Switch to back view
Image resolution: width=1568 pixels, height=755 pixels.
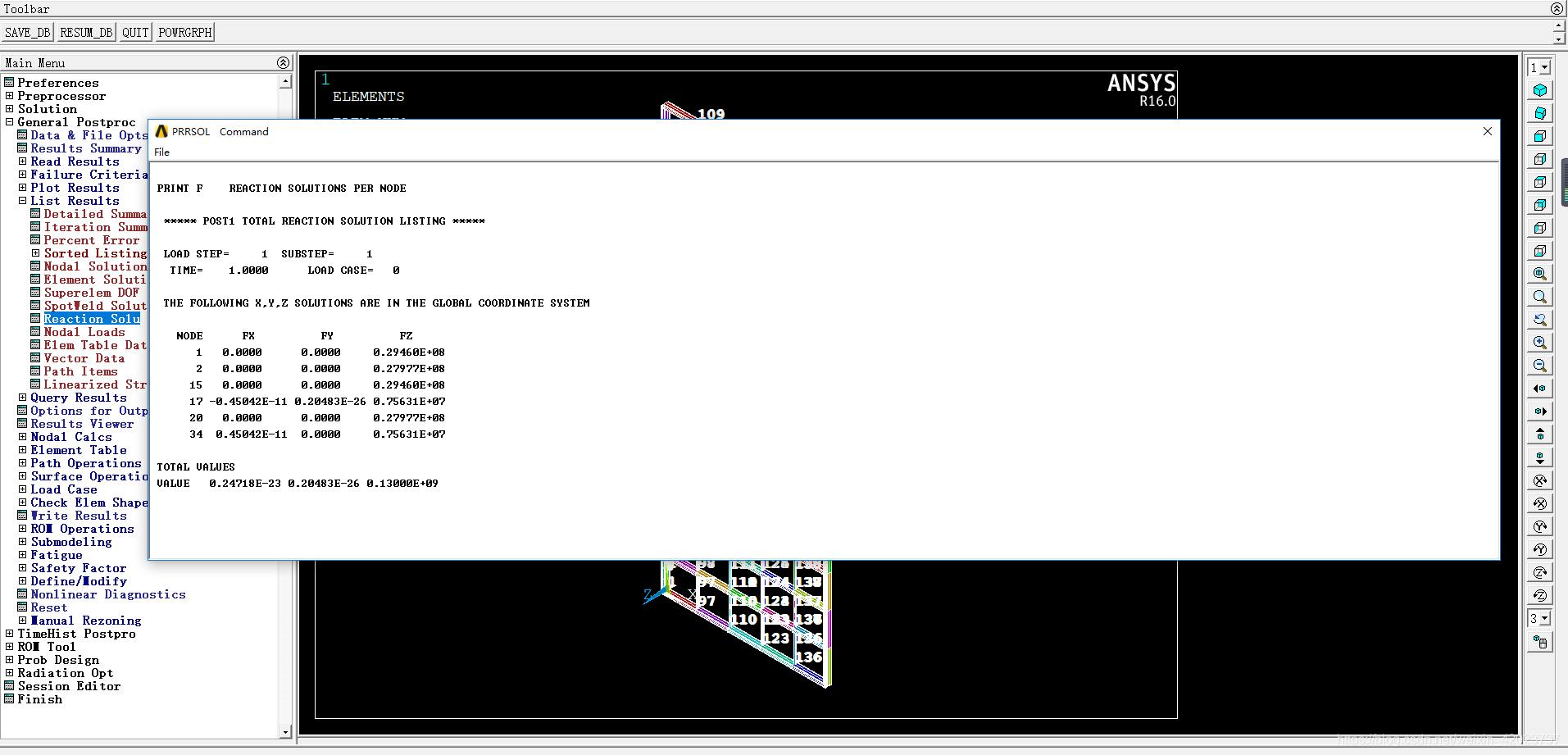(1539, 205)
